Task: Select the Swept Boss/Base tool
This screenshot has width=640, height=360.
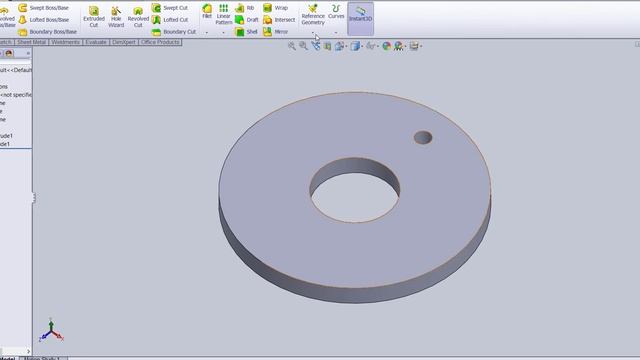Action: click(44, 8)
